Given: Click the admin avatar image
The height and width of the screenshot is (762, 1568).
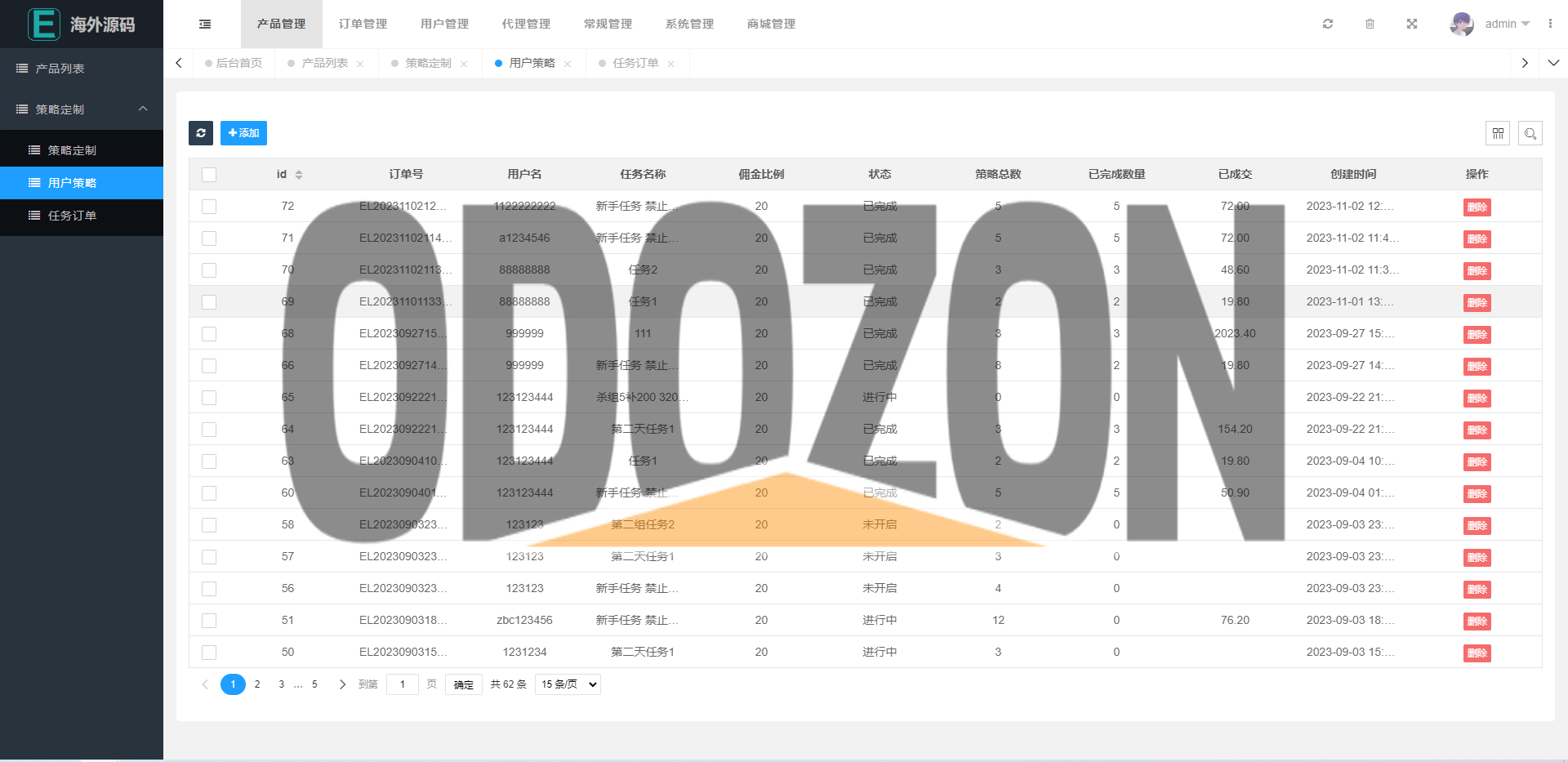Looking at the screenshot, I should pos(1462,24).
